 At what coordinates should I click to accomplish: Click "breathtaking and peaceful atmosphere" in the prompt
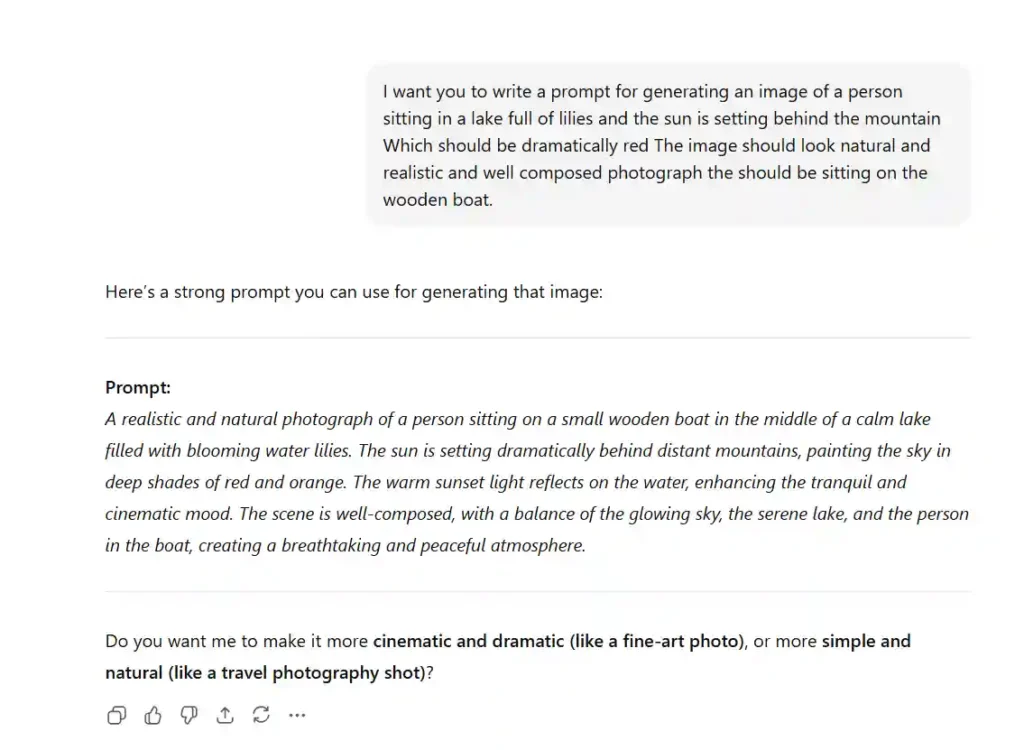pos(446,546)
